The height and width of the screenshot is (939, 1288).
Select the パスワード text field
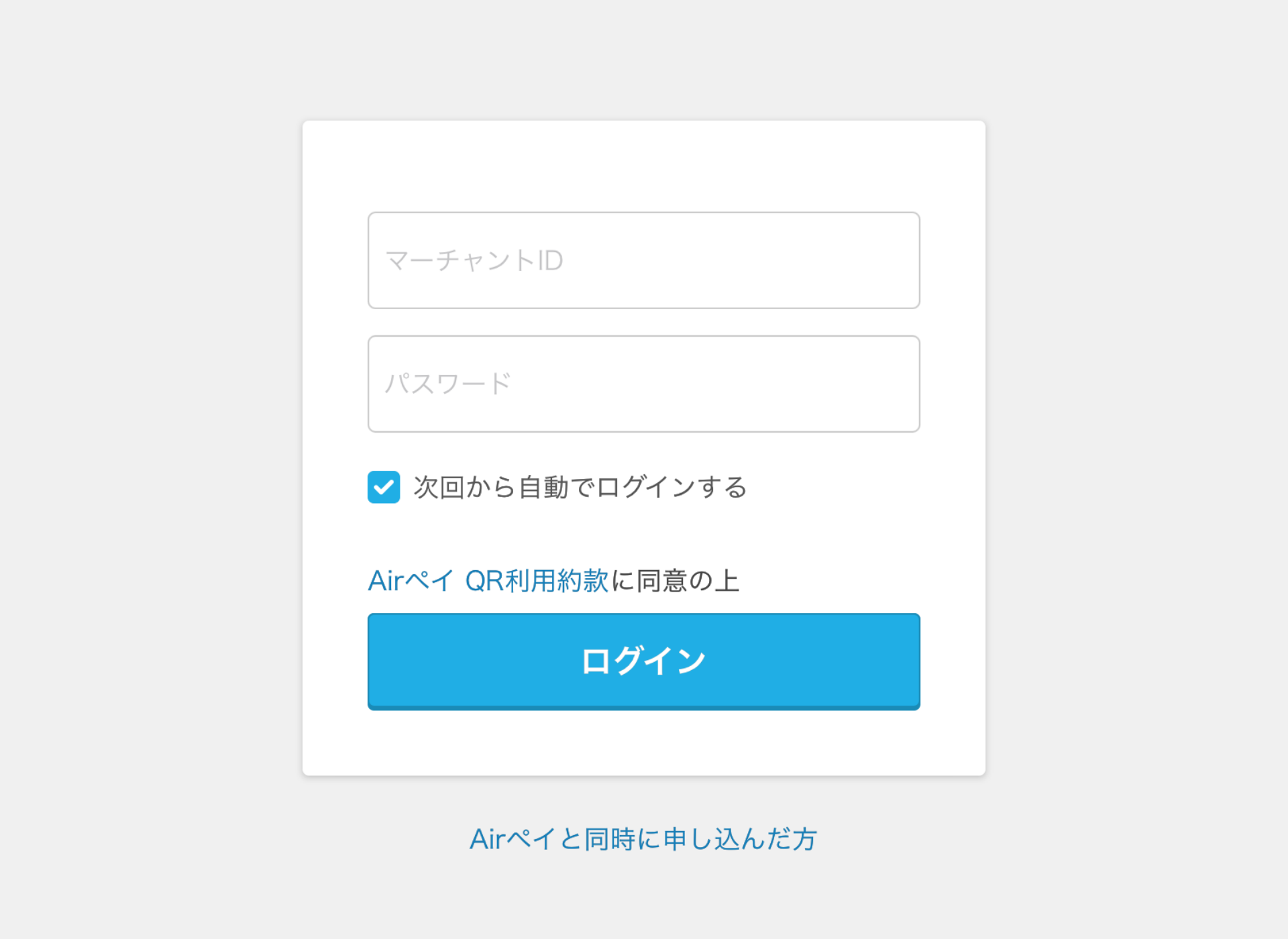[x=644, y=382]
